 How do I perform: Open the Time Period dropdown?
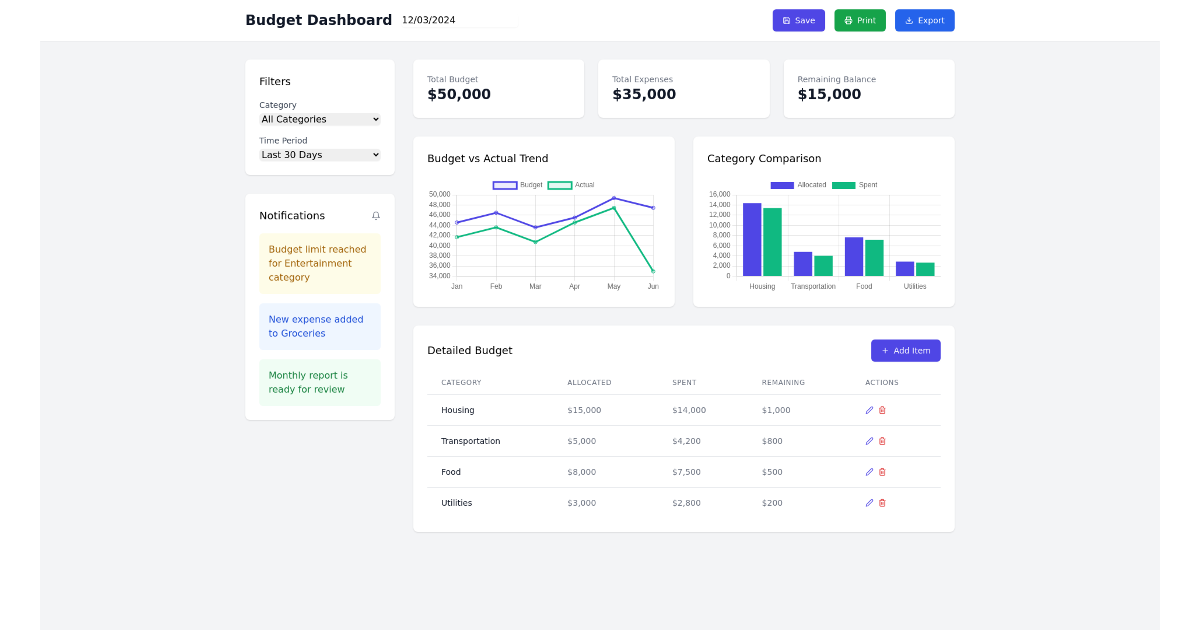tap(320, 154)
